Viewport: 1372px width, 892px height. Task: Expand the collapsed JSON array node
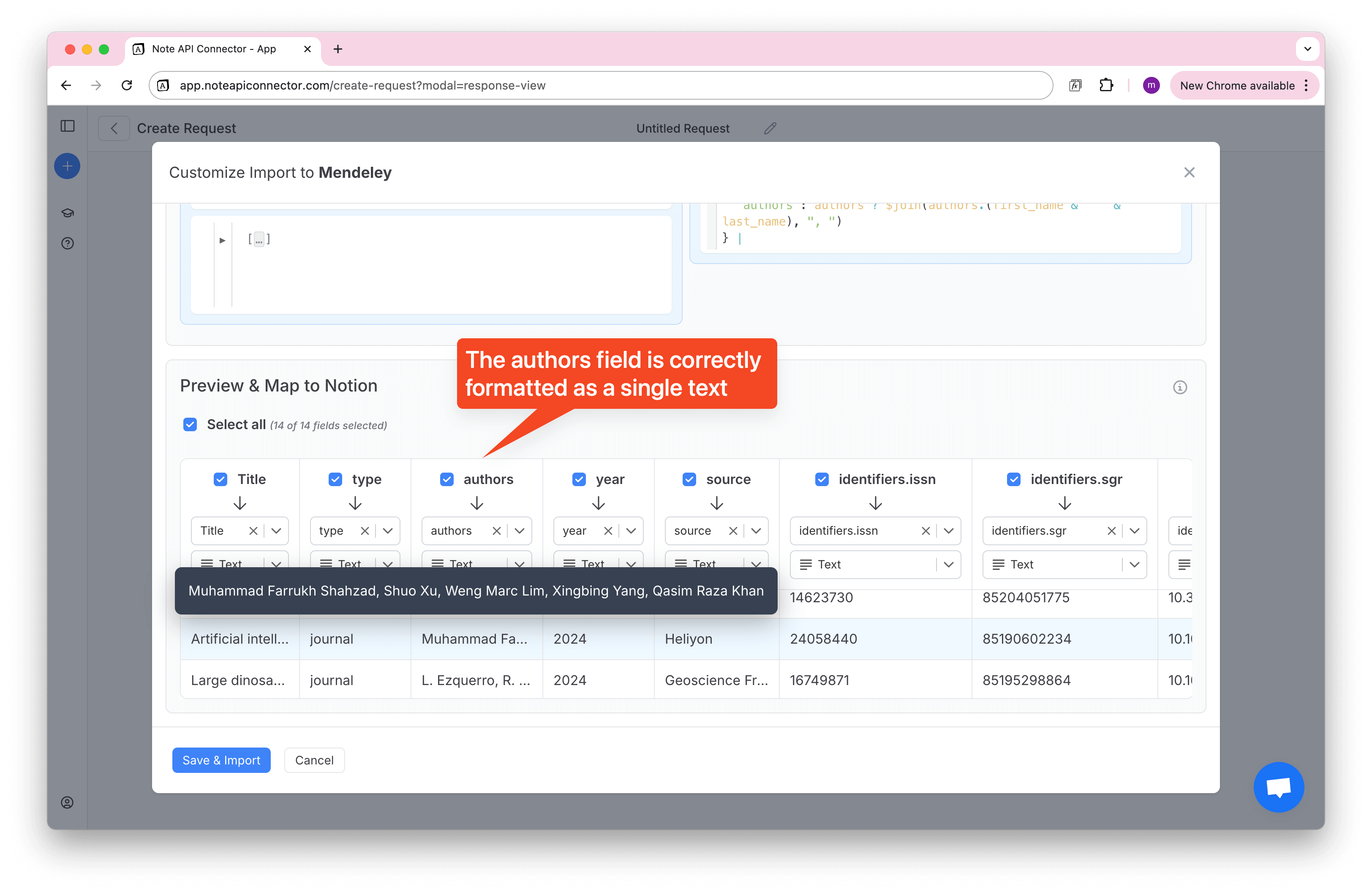pos(222,240)
